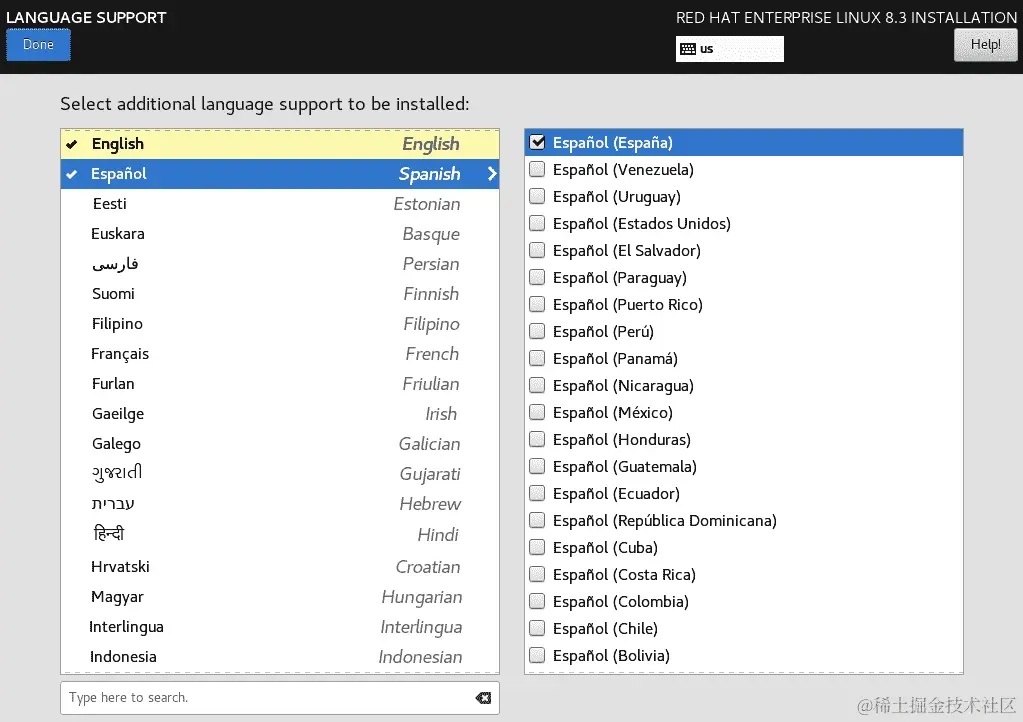Check Español (Ecuador) checkbox
Viewport: 1023px width, 722px height.
point(537,493)
